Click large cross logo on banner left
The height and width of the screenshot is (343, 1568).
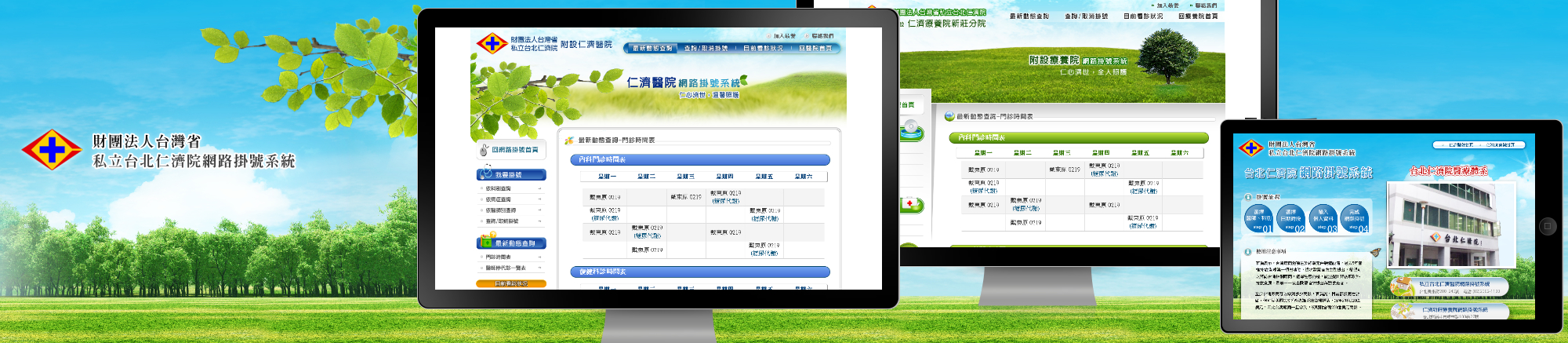click(51, 149)
